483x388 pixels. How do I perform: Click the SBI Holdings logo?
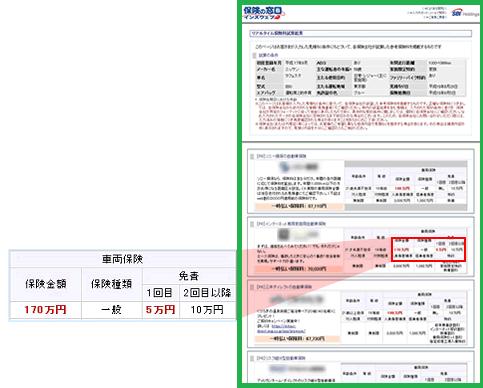pyautogui.click(x=465, y=13)
